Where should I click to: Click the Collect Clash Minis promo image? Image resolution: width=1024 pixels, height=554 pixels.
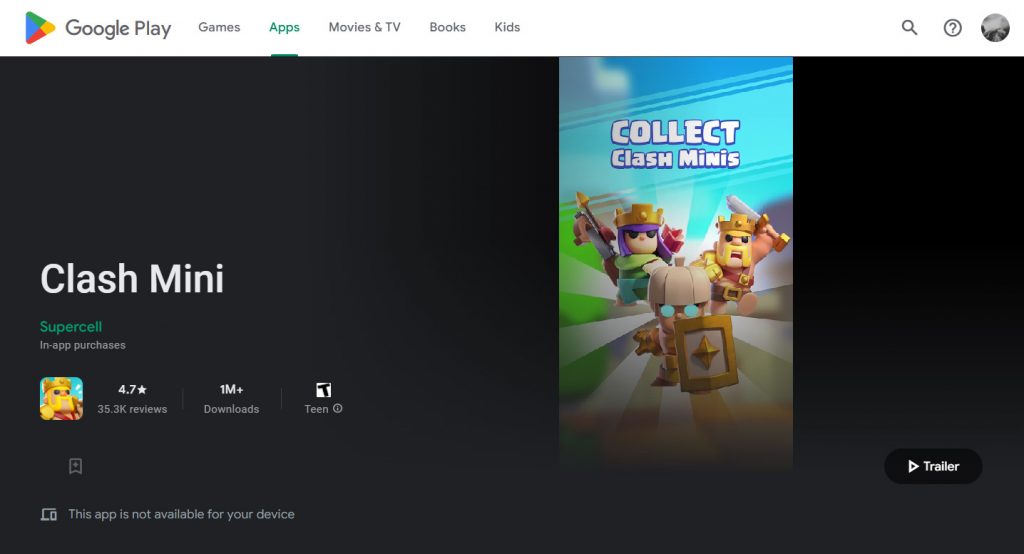tap(676, 262)
